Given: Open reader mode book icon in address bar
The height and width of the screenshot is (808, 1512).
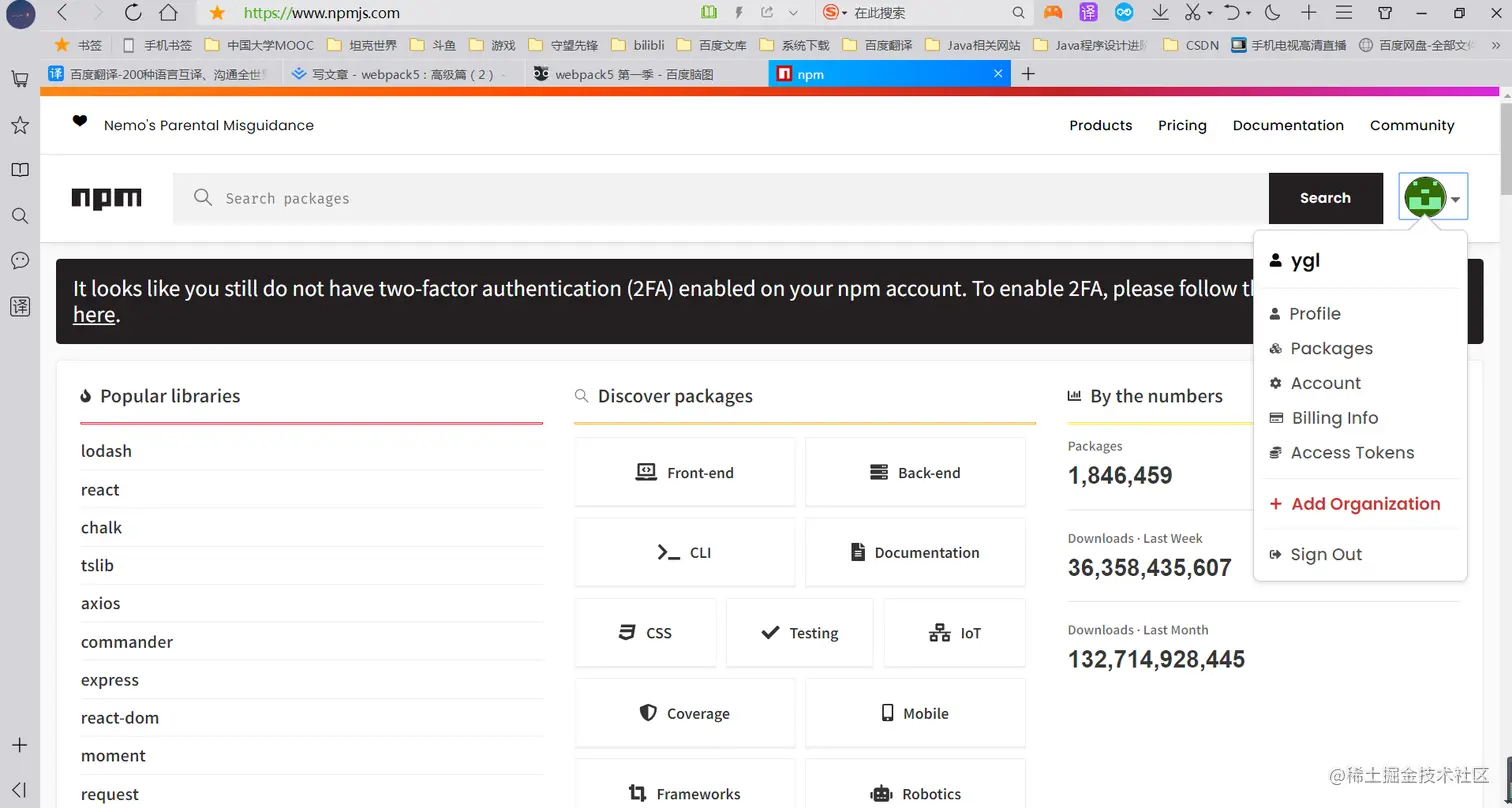Looking at the screenshot, I should pos(709,13).
